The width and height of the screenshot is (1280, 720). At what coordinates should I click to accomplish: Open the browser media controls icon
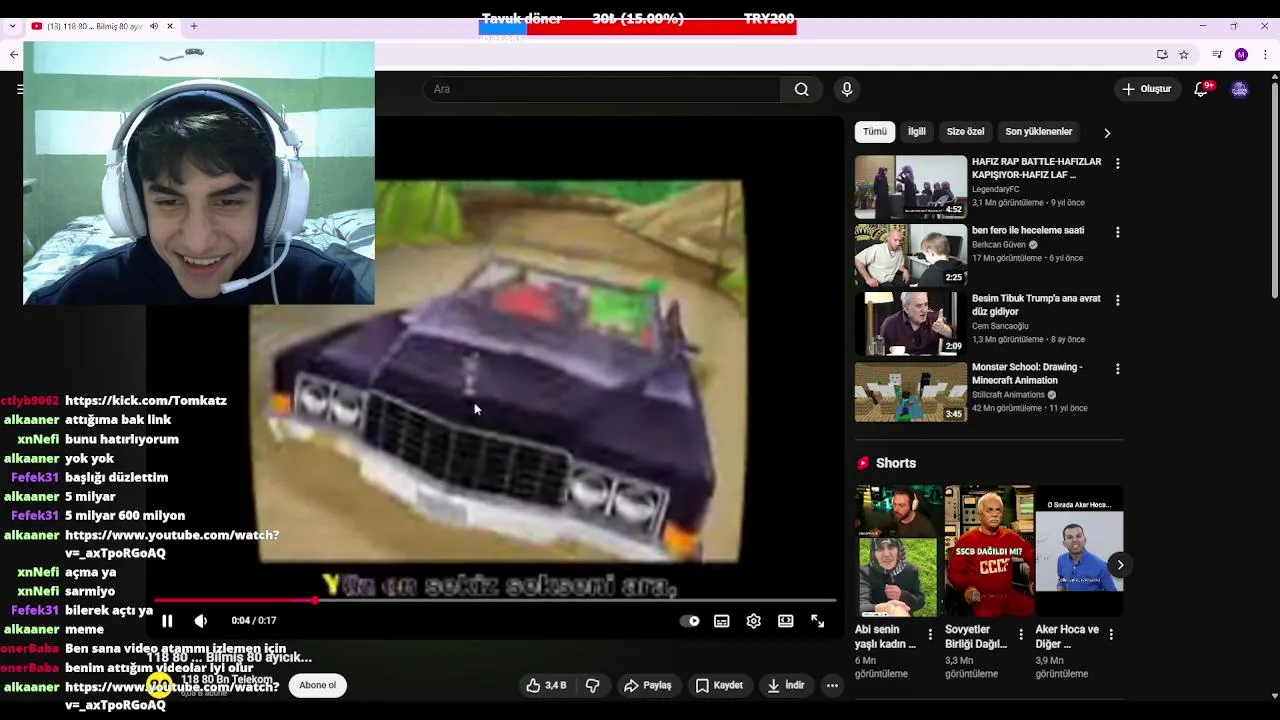point(1217,55)
